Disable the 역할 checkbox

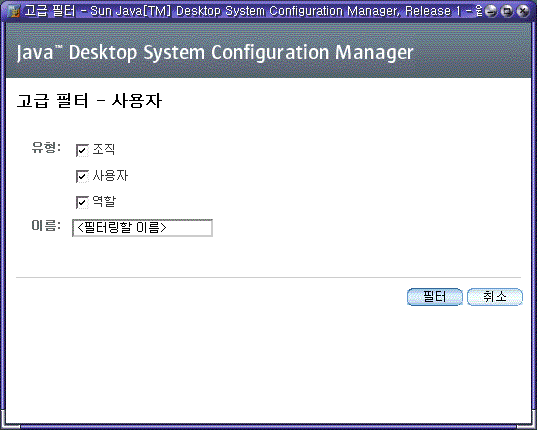pos(82,202)
